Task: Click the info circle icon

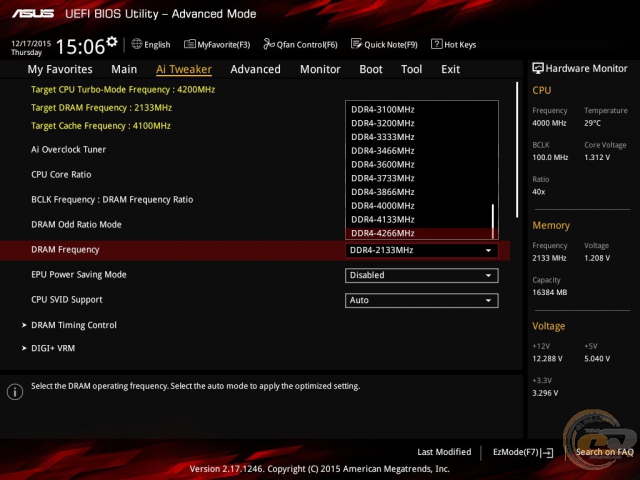Action: (x=15, y=392)
